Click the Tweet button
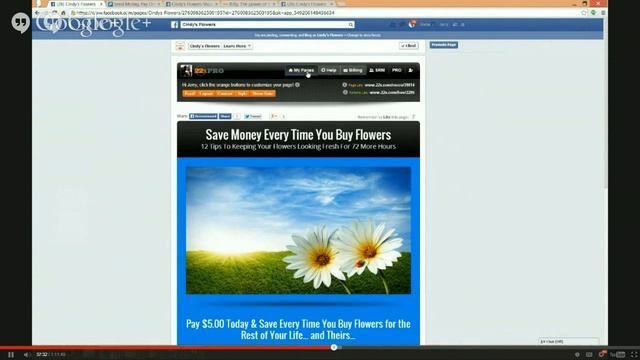The height and width of the screenshot is (360, 640). (x=253, y=116)
